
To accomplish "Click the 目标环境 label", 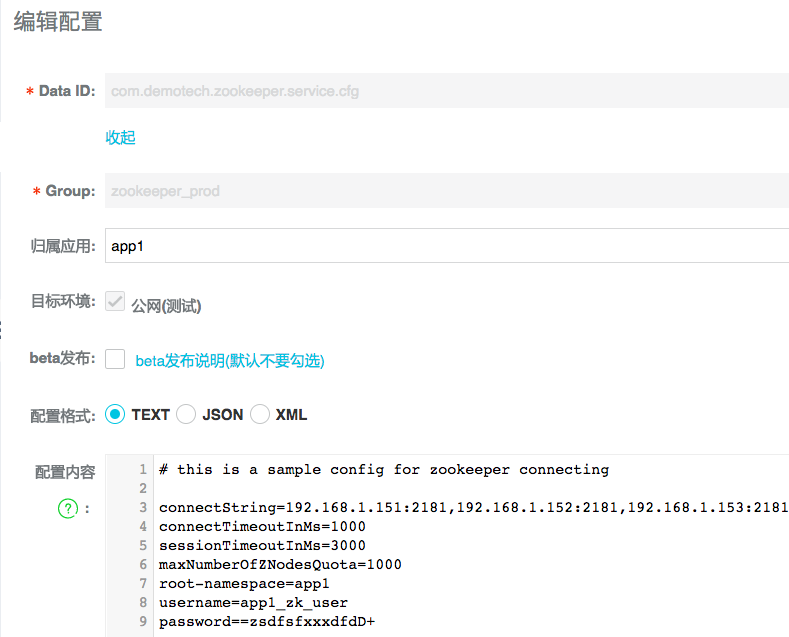I will click(63, 301).
